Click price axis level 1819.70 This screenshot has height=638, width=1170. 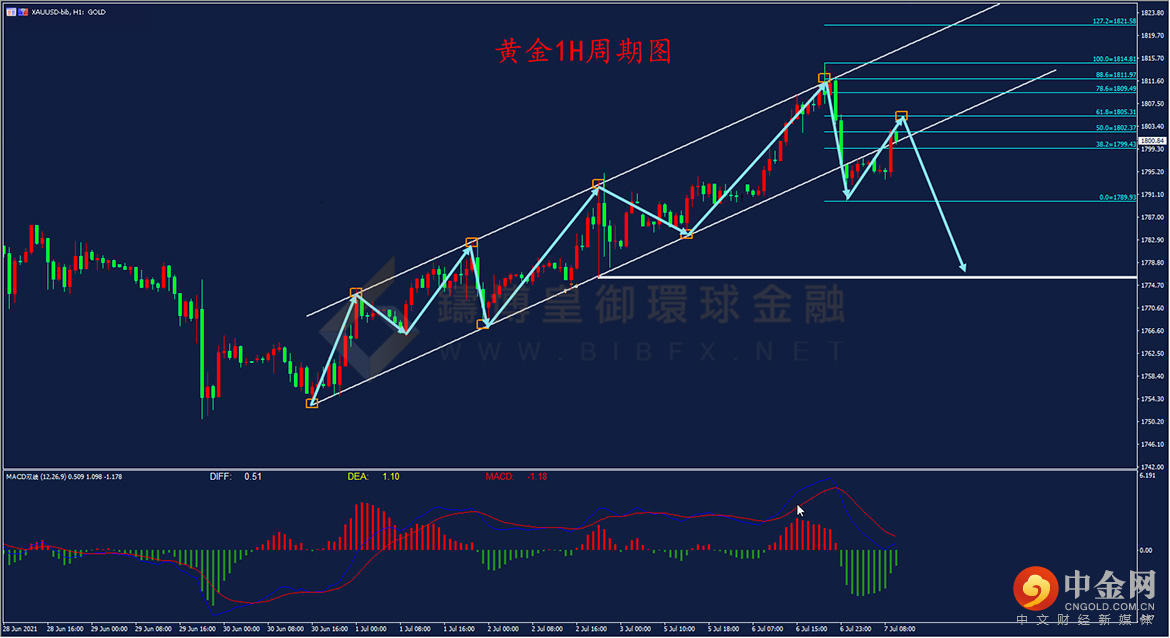1152,35
